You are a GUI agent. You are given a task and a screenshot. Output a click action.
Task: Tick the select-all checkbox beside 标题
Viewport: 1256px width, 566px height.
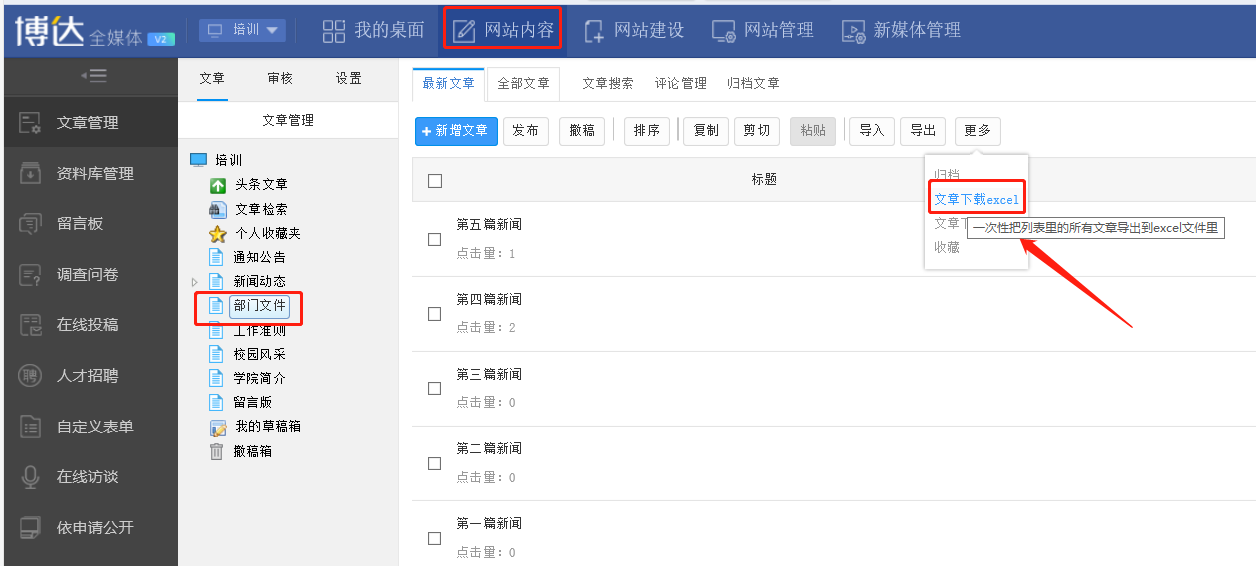click(x=434, y=181)
